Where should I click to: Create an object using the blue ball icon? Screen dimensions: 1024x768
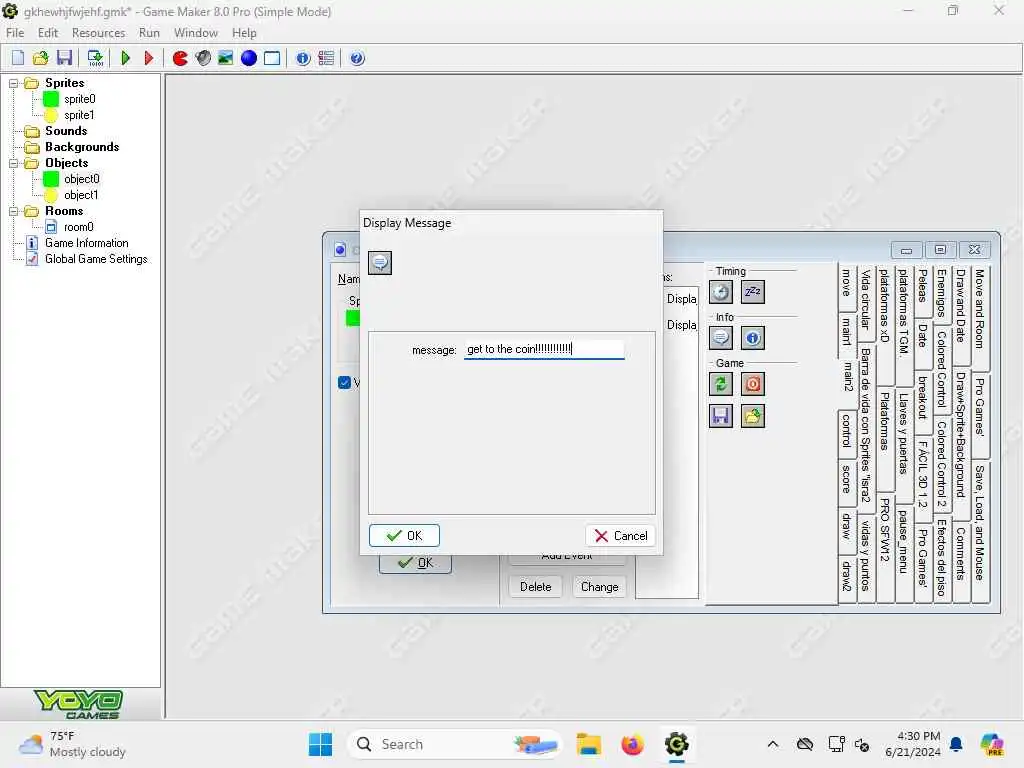pos(249,58)
